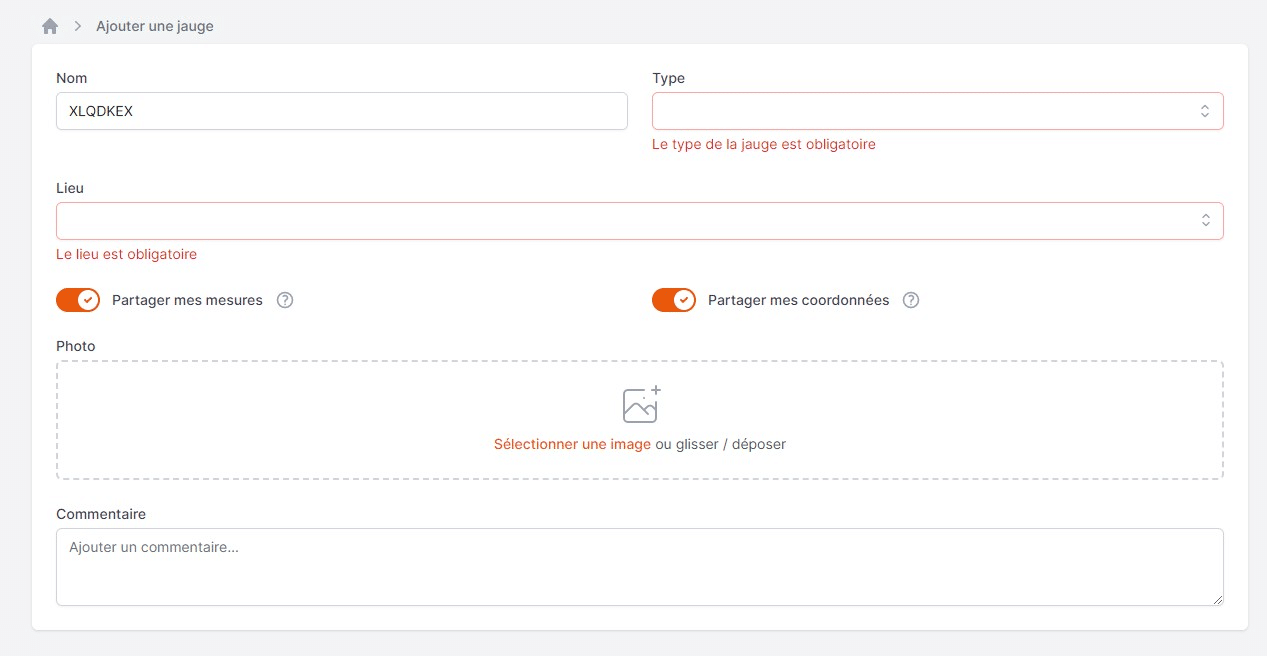Grab the Commentaire textarea resize handle
The width and height of the screenshot is (1267, 656).
tap(1217, 599)
